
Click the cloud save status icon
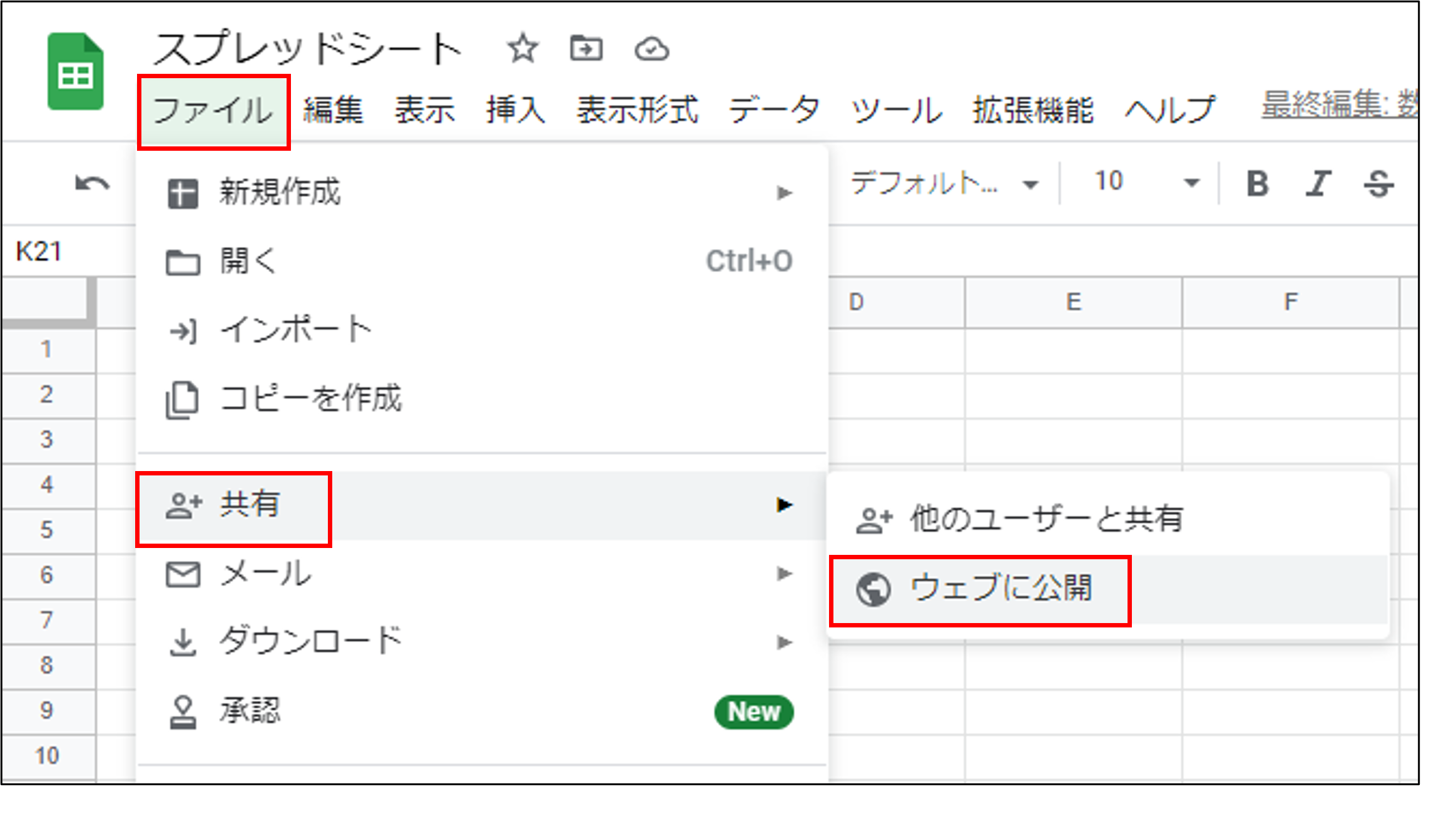pos(651,49)
